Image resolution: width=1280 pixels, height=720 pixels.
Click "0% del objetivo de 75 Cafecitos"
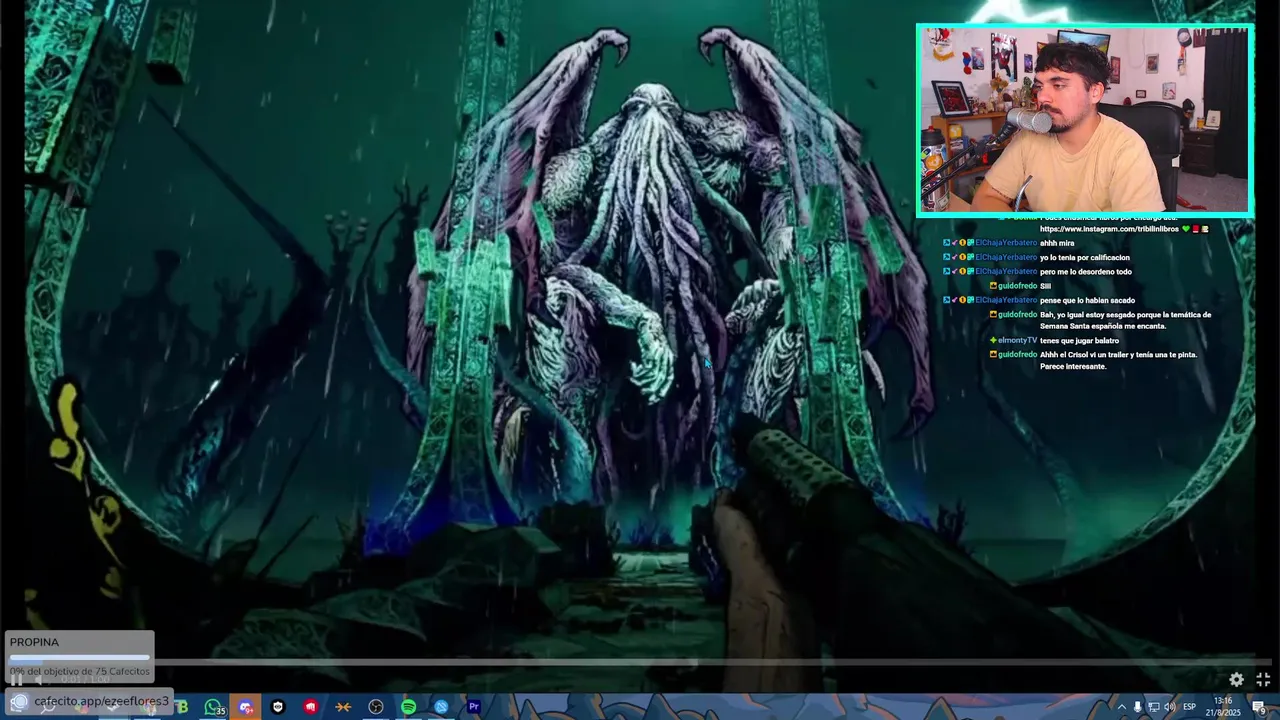[x=79, y=671]
